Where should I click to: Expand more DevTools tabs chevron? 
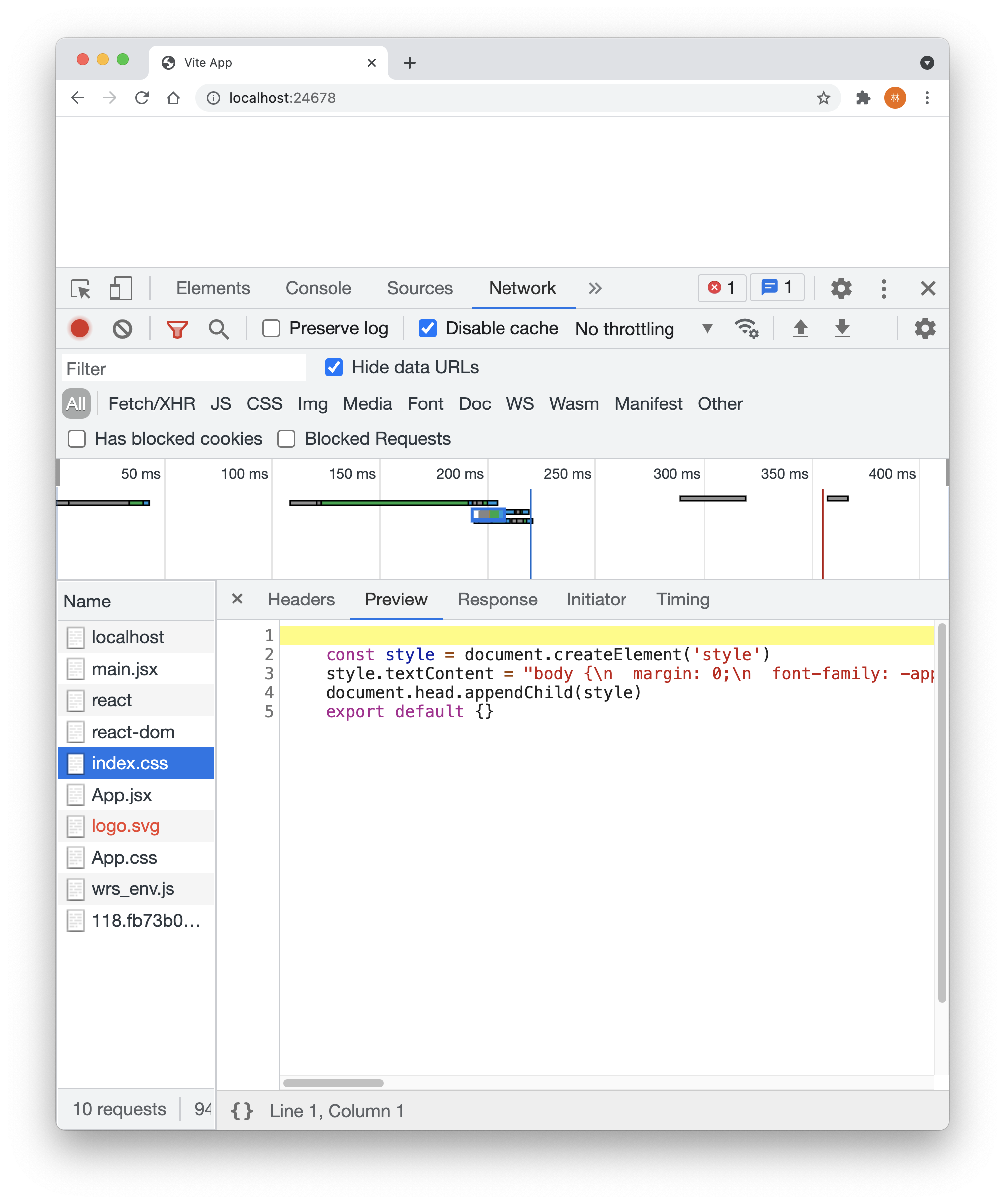[595, 288]
